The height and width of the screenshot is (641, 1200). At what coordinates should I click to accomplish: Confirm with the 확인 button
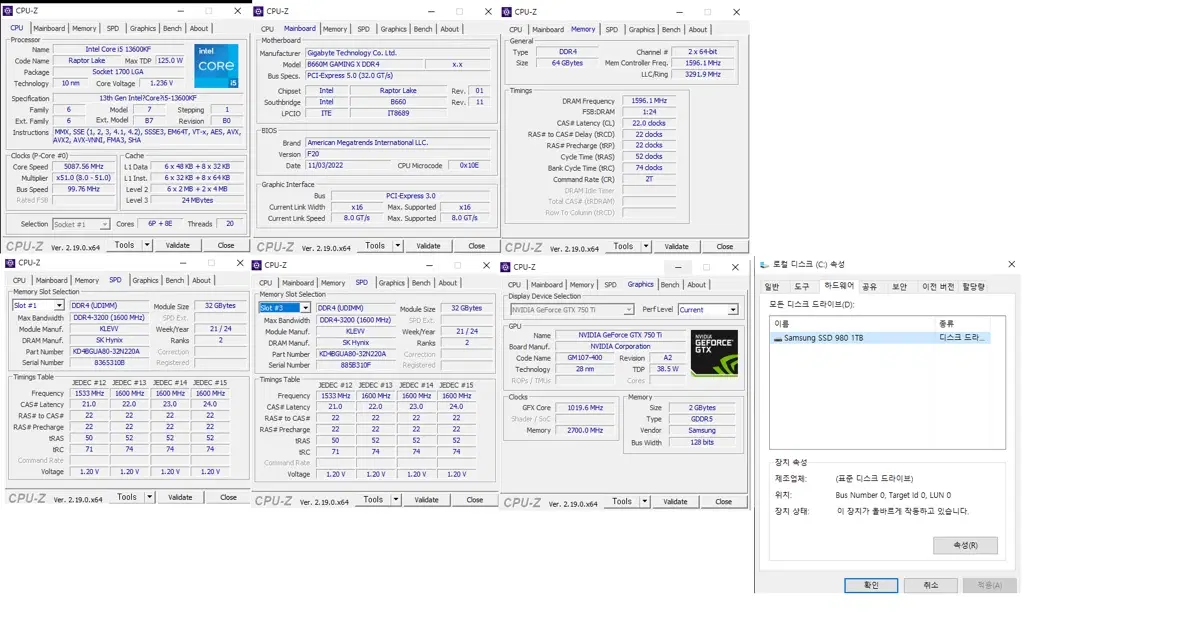click(871, 585)
